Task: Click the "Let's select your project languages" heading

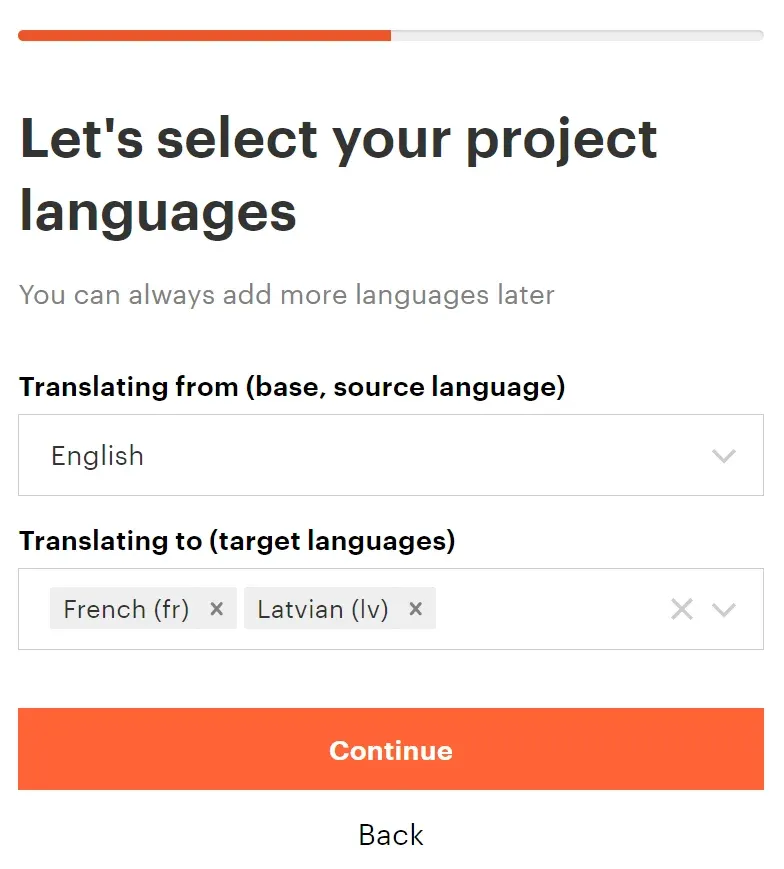Action: coord(338,175)
